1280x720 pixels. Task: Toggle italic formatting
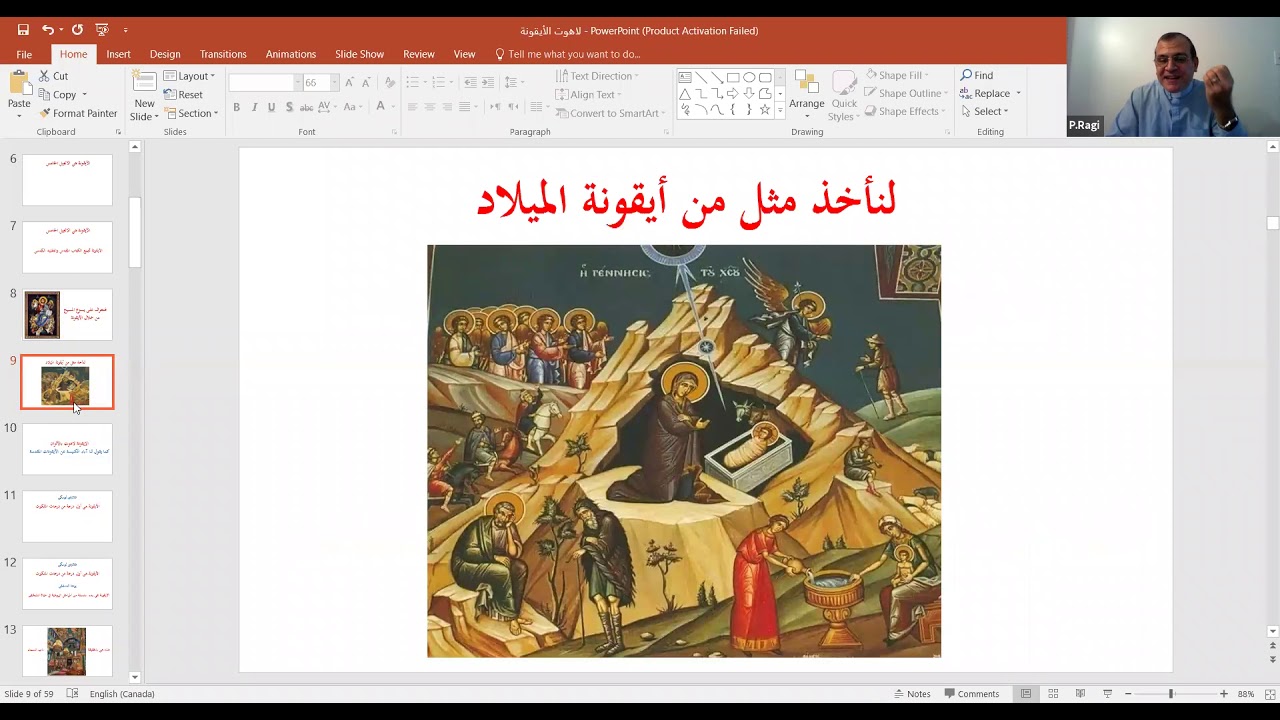pyautogui.click(x=254, y=107)
